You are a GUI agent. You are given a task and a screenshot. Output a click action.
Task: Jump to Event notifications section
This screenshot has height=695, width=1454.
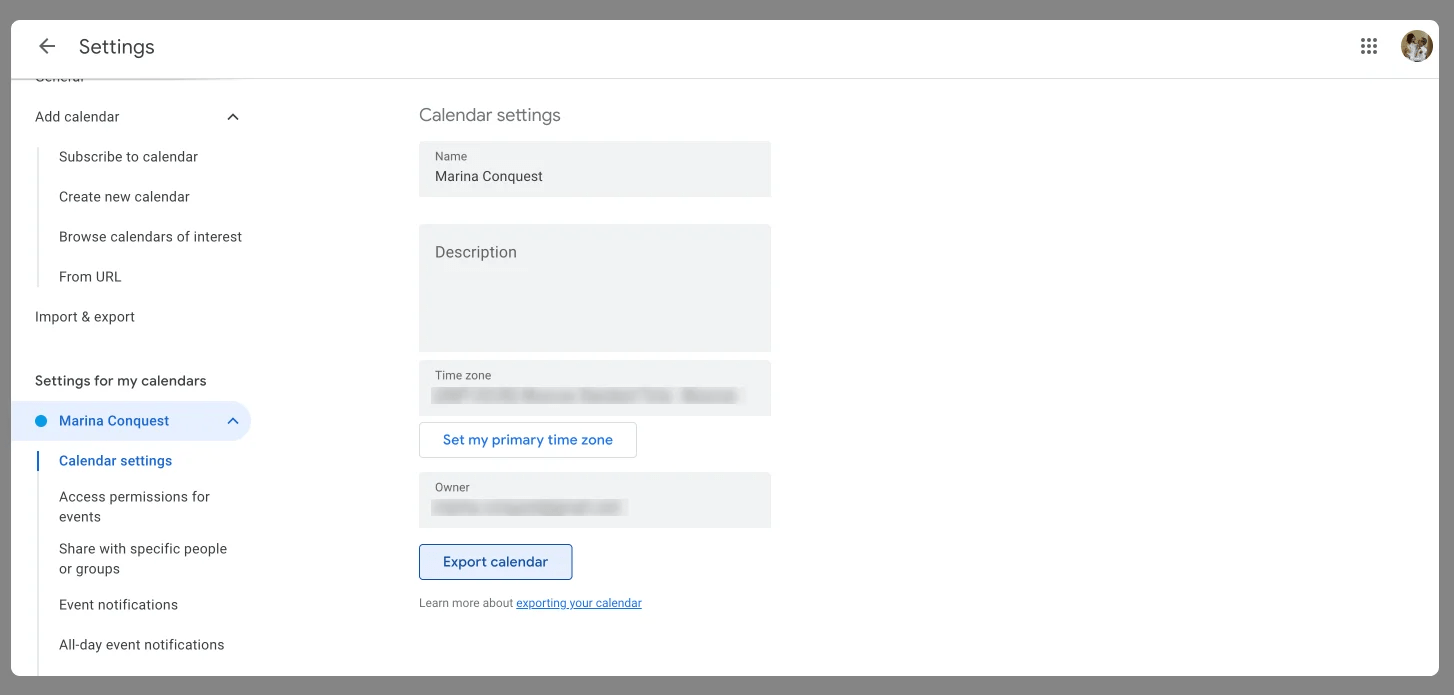118,605
